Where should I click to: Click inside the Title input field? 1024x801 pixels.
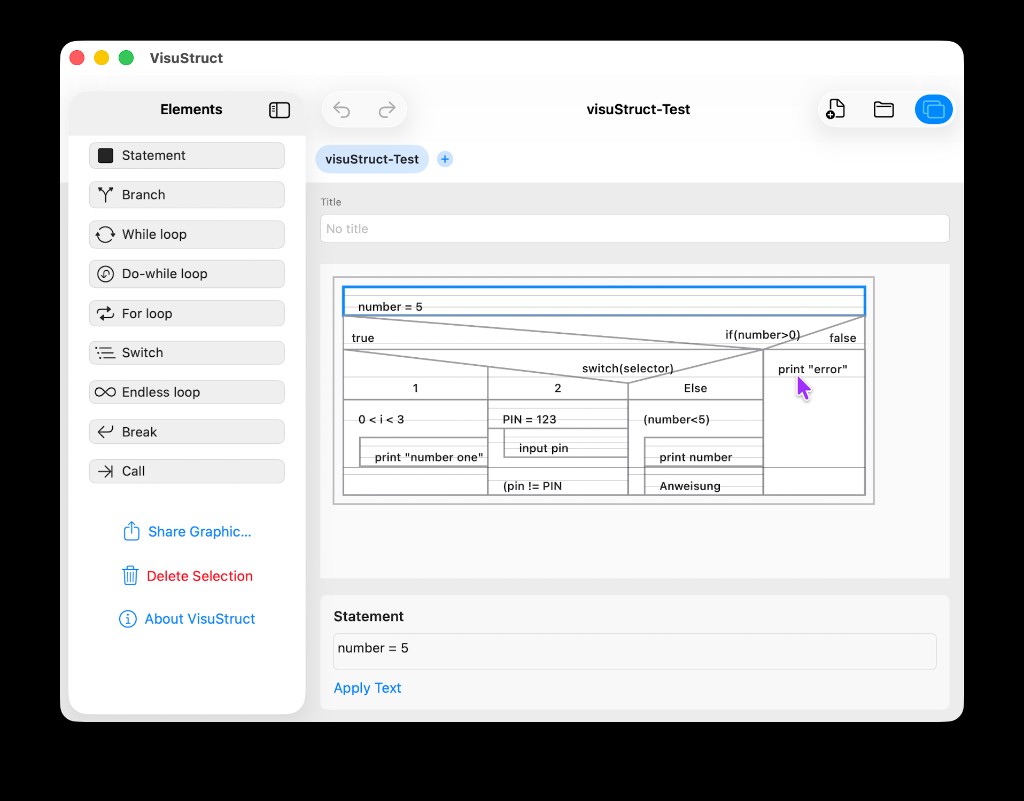point(634,228)
